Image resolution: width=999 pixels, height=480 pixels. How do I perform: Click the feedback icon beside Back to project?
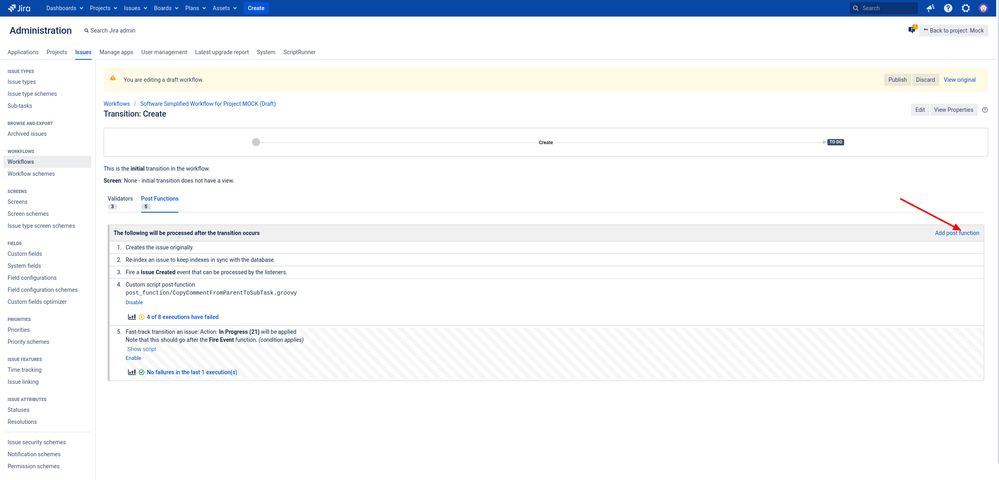pos(912,29)
